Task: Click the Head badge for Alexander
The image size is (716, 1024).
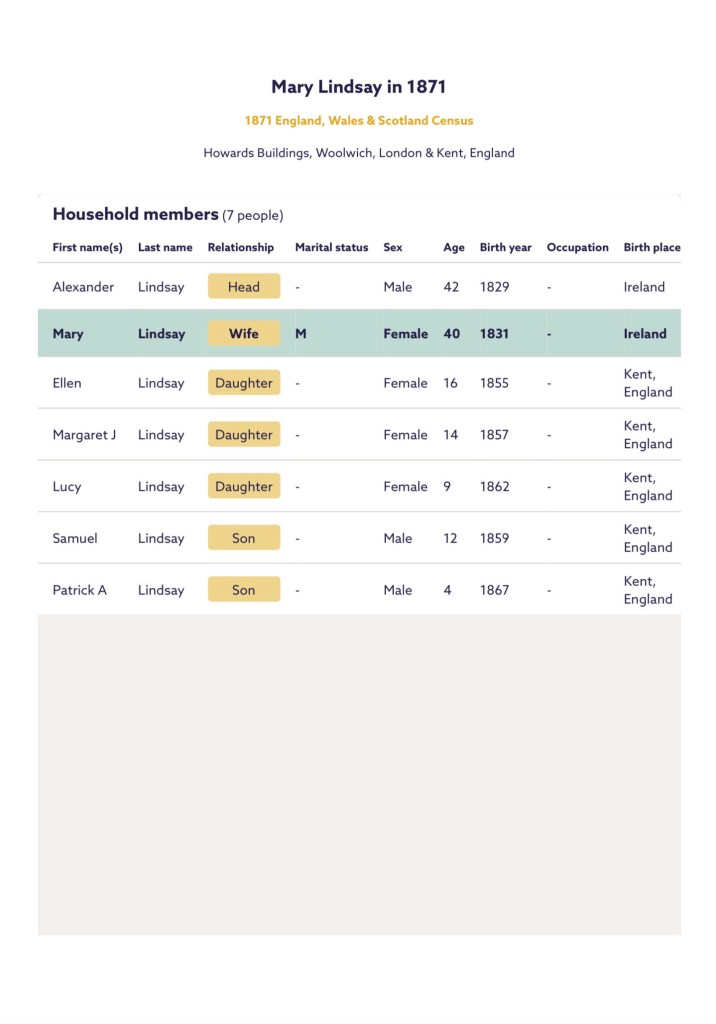Action: 244,287
